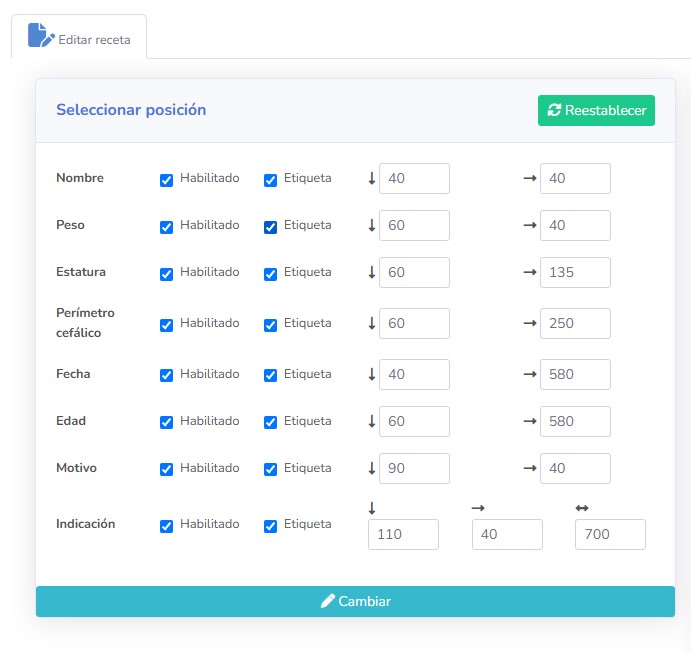Click Perímetro cefálico horizontal field showing 250
Image resolution: width=691 pixels, height=653 pixels.
575,323
